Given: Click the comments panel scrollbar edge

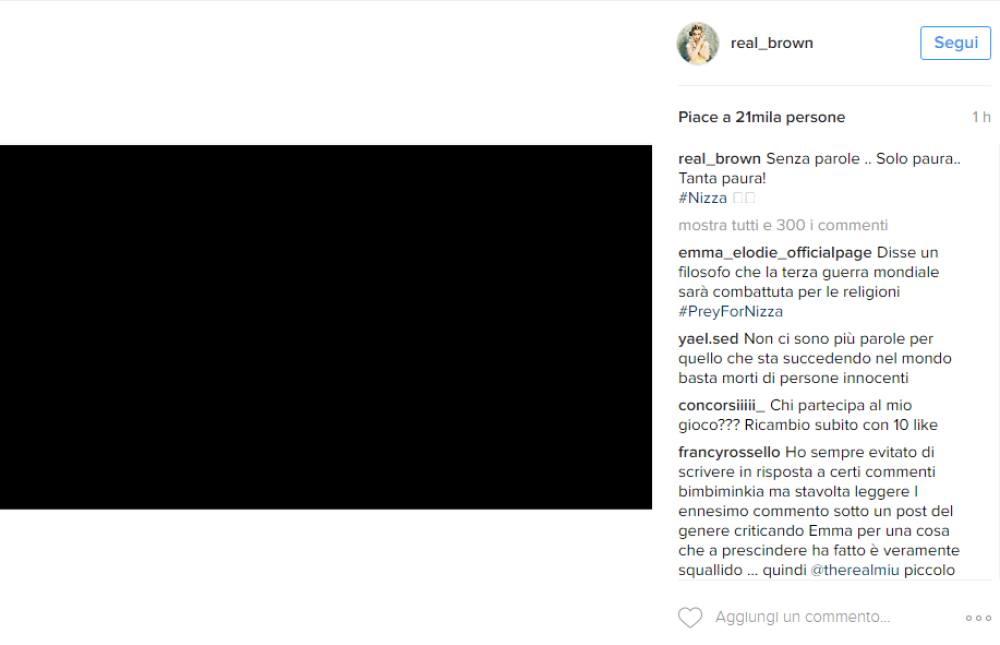Looking at the screenshot, I should pyautogui.click(x=998, y=362).
